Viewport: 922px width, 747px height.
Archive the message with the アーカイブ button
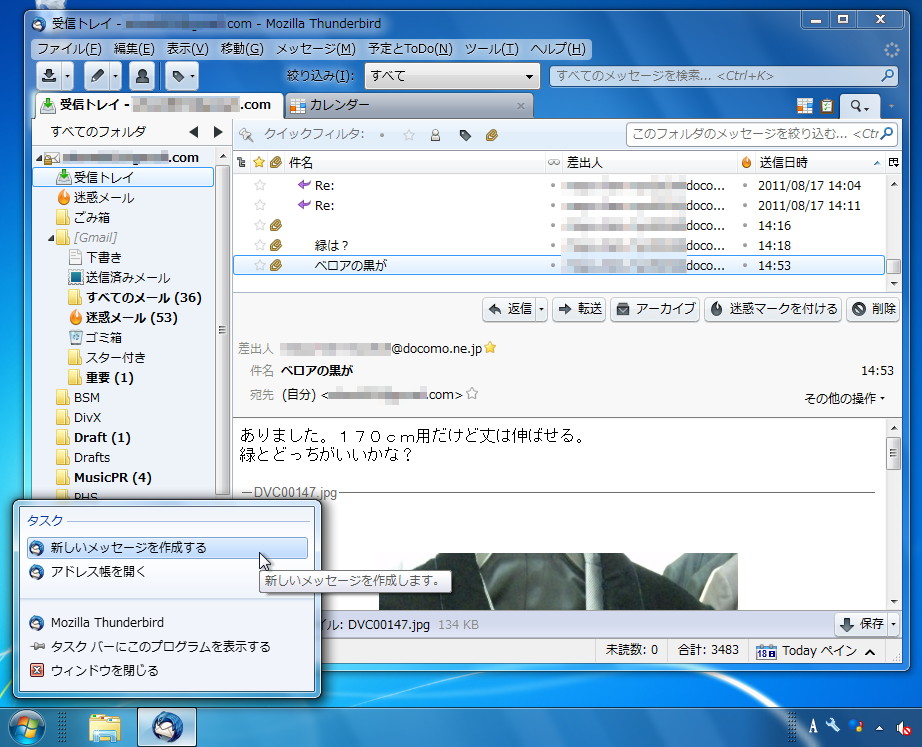pyautogui.click(x=657, y=309)
